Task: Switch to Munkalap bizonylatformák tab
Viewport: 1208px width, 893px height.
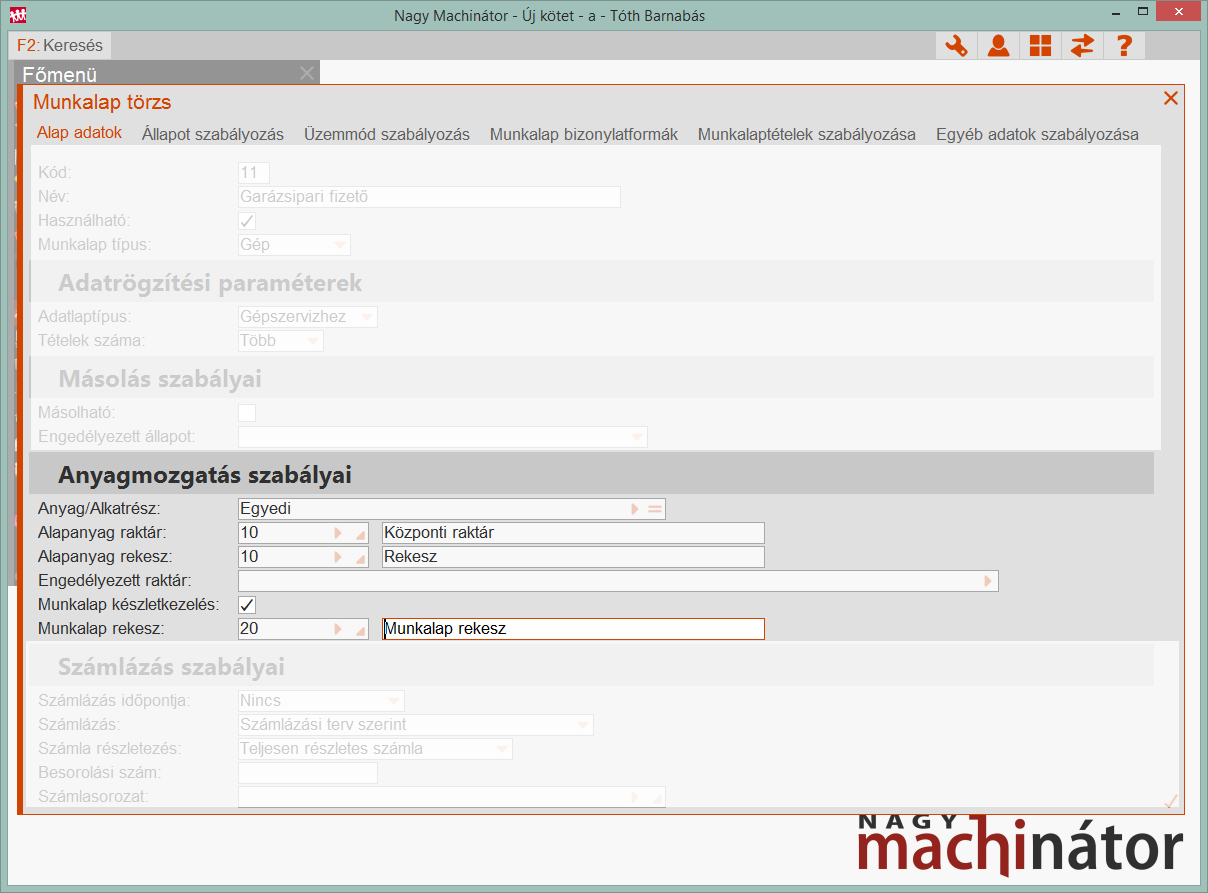Action: pyautogui.click(x=584, y=134)
